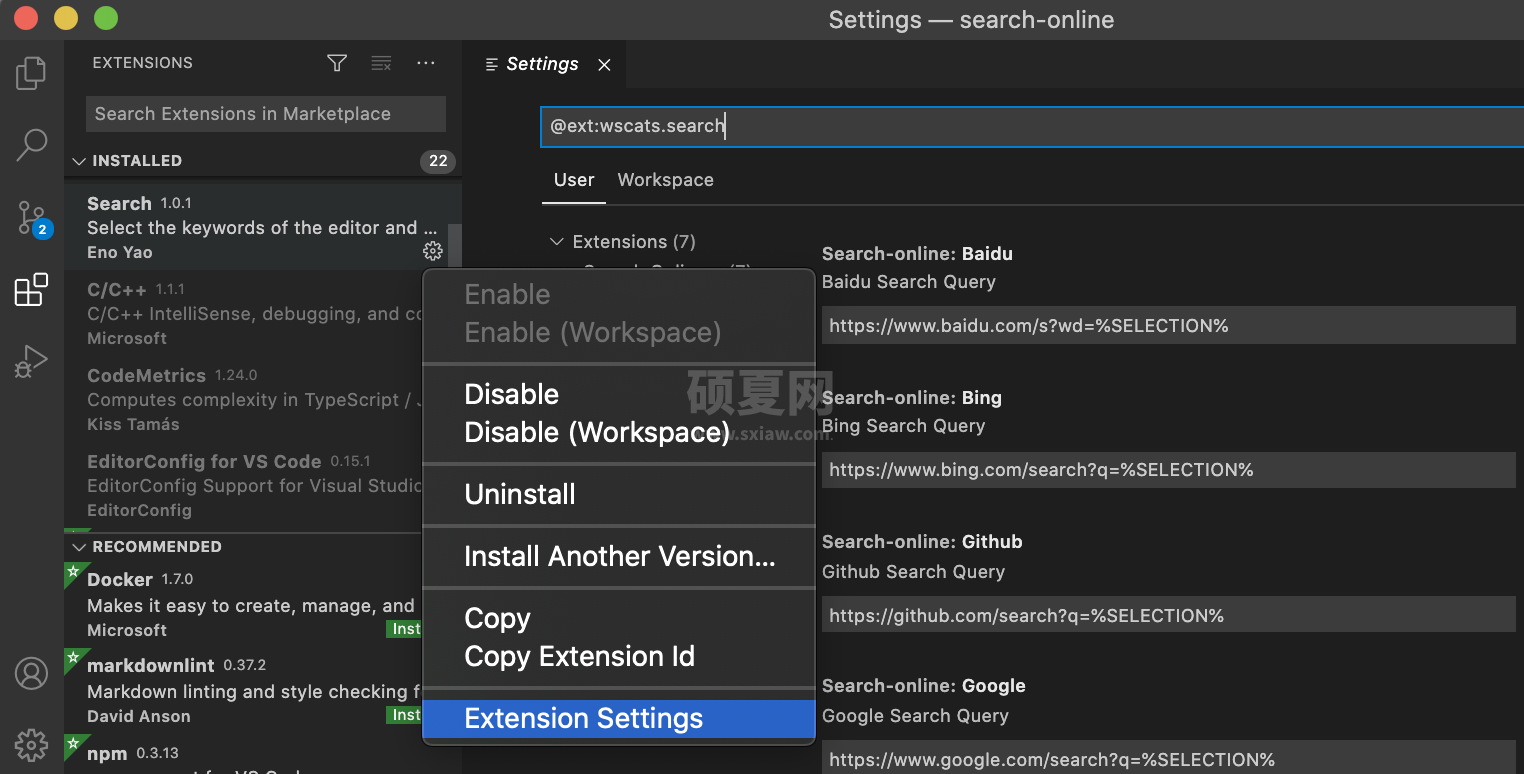1524x774 pixels.
Task: Click the Search Extensions in Marketplace field
Action: (x=265, y=114)
